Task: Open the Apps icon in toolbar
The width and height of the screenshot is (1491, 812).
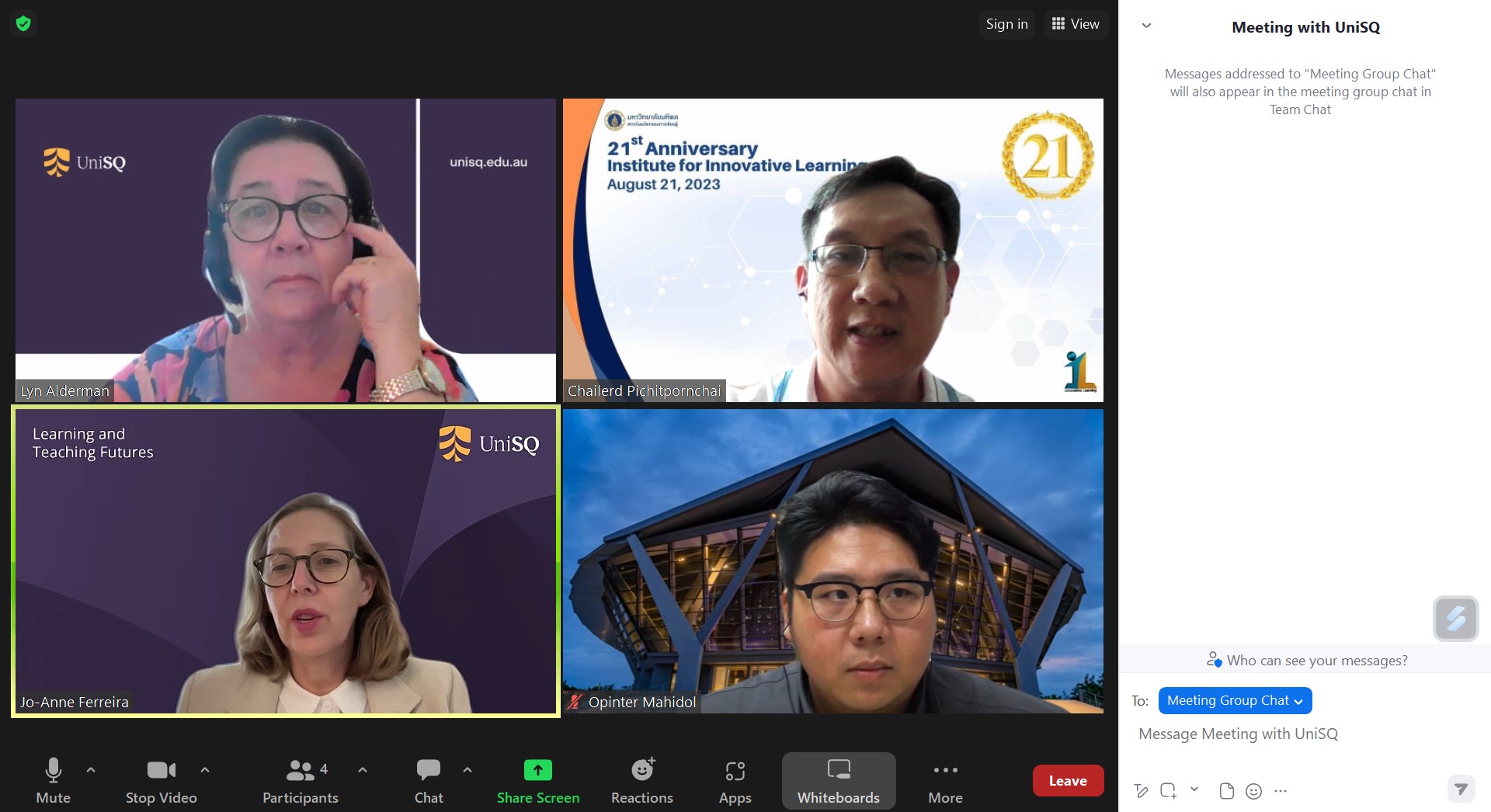Action: coord(735,780)
